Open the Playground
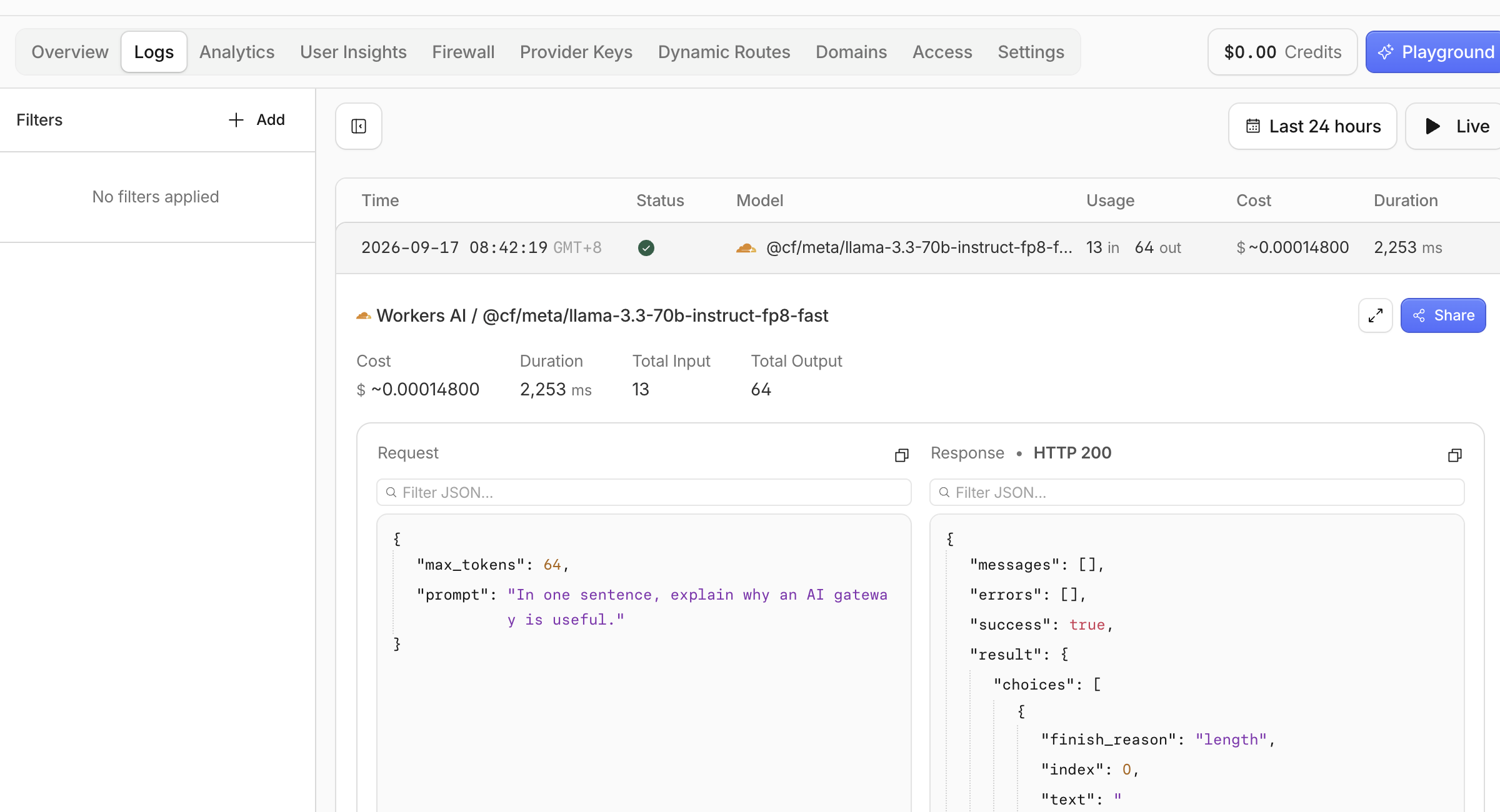 click(x=1434, y=52)
